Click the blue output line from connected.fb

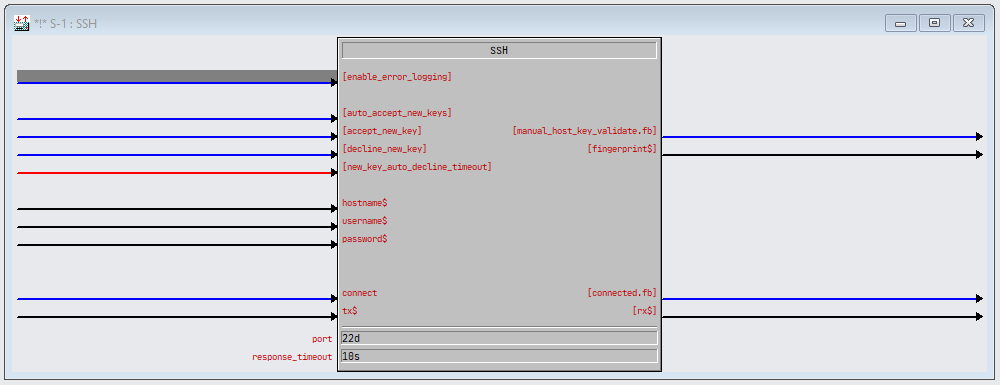coord(822,298)
